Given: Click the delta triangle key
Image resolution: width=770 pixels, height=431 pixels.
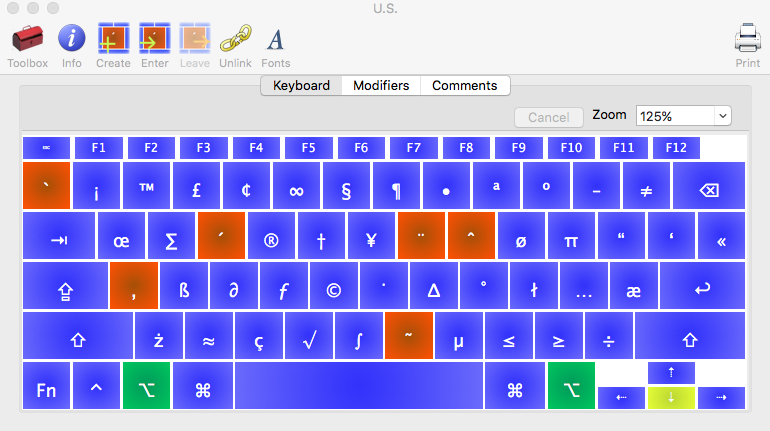Looking at the screenshot, I should pyautogui.click(x=434, y=286).
